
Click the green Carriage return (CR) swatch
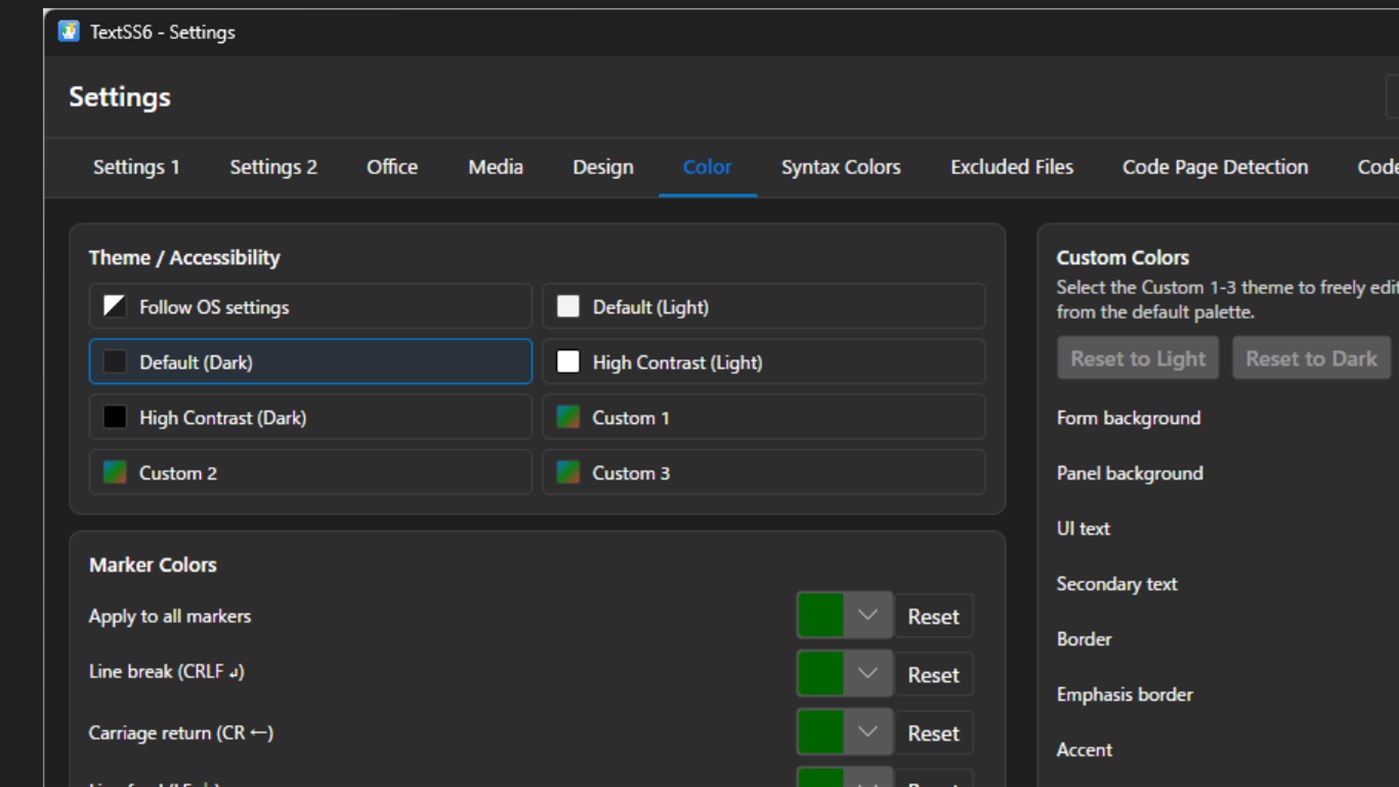point(821,732)
